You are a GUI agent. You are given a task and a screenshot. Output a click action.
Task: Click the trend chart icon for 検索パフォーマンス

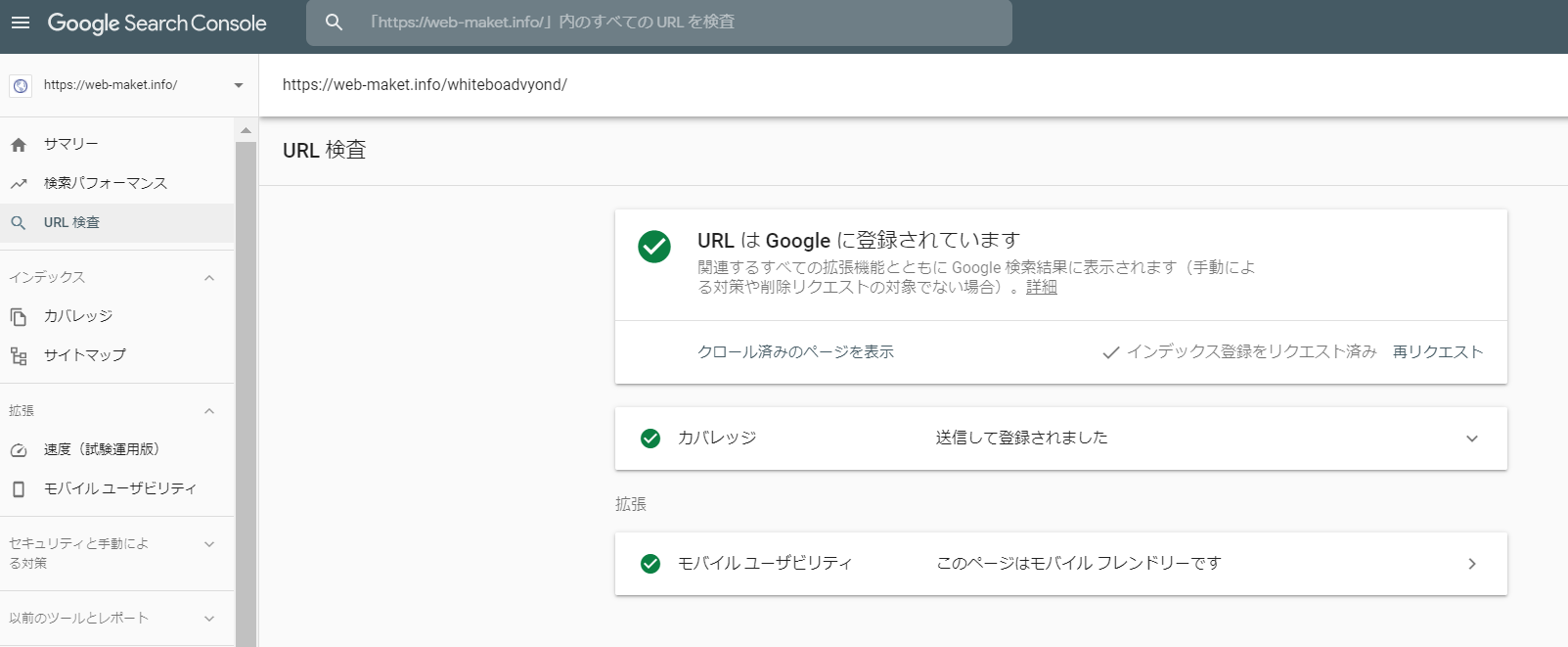pos(19,184)
